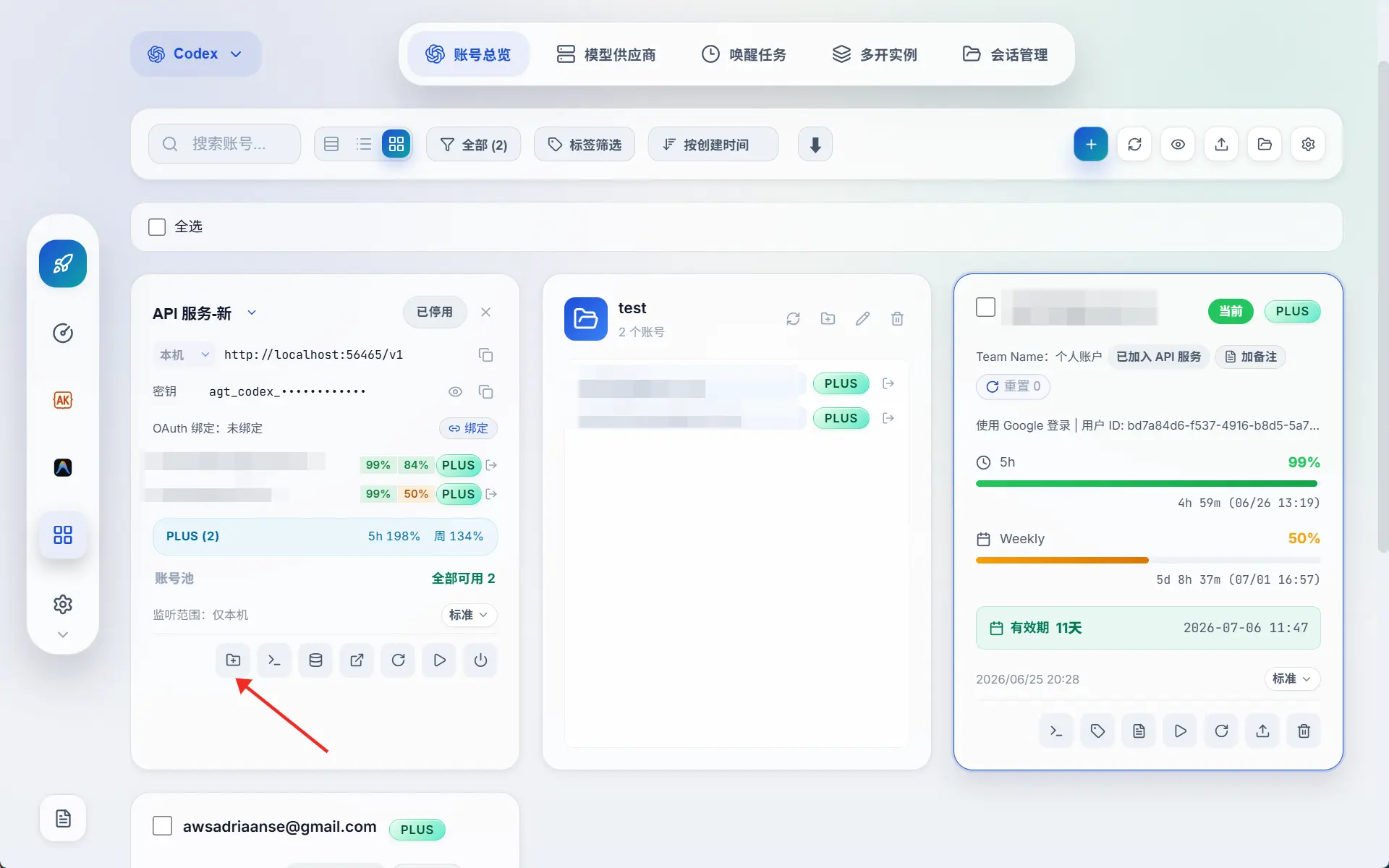Click the 绑定 OAuth bind link

click(x=468, y=429)
